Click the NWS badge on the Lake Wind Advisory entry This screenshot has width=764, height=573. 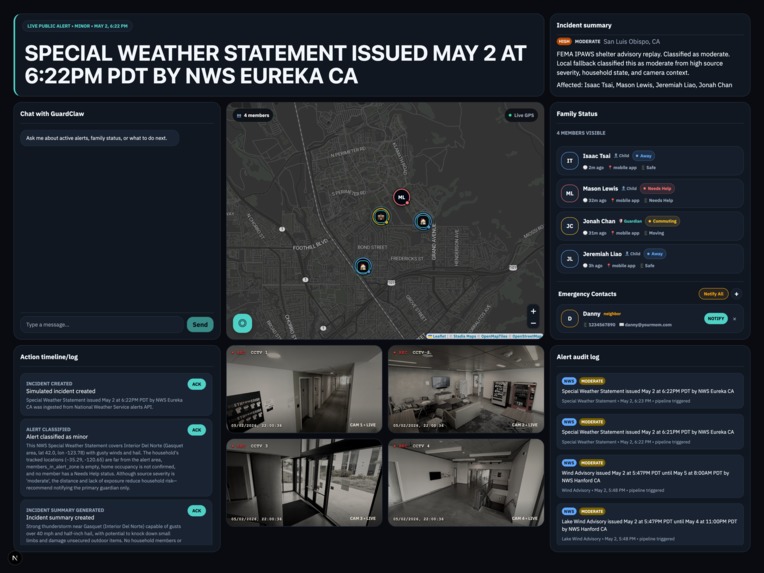569,511
